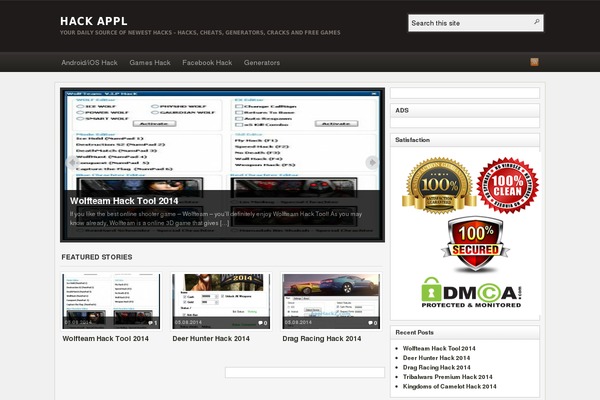Open Deer Hunter Hack 2014 featured thumbnail
Screen dimensions: 600x400
tap(221, 301)
